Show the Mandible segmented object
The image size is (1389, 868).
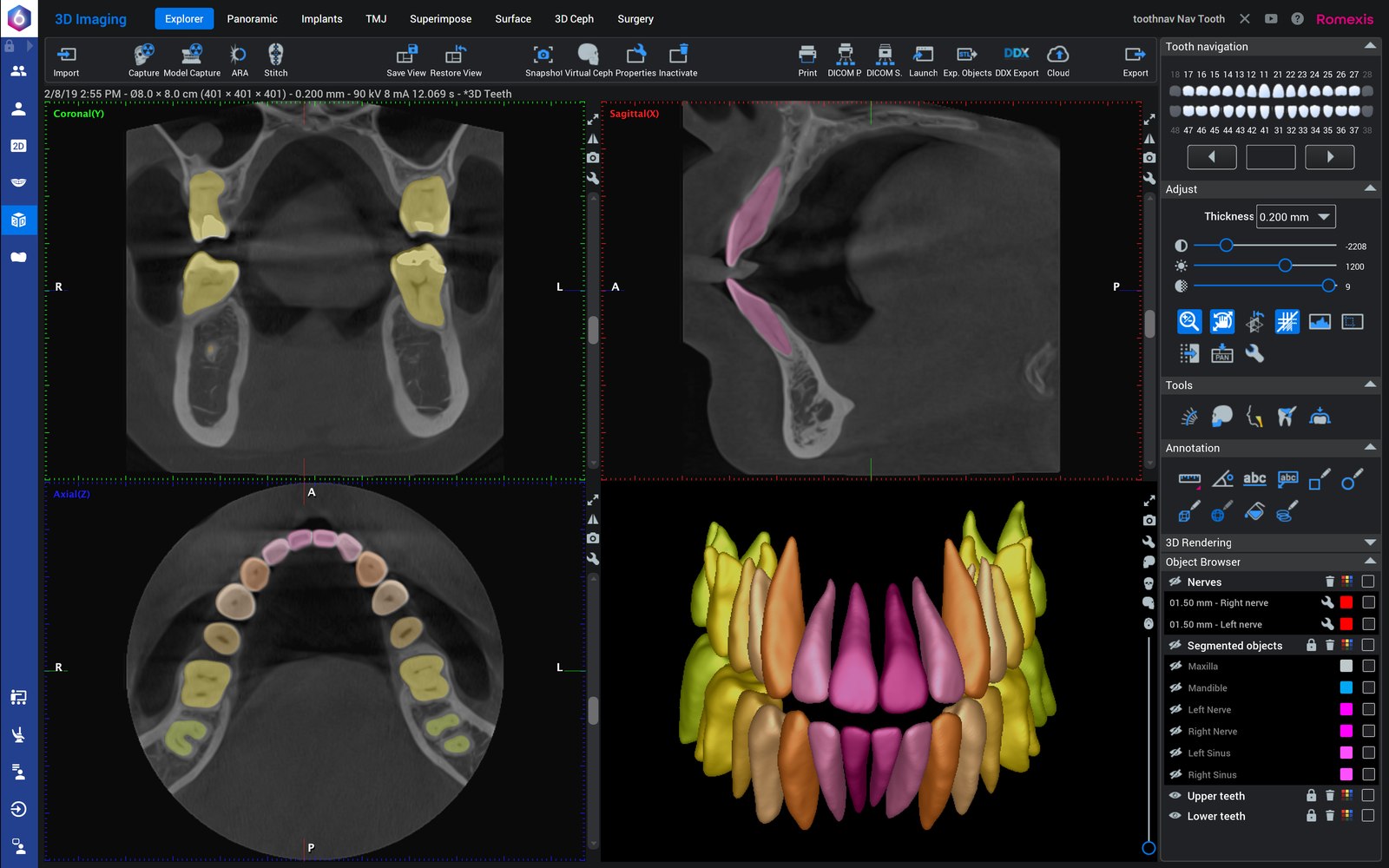(1175, 687)
